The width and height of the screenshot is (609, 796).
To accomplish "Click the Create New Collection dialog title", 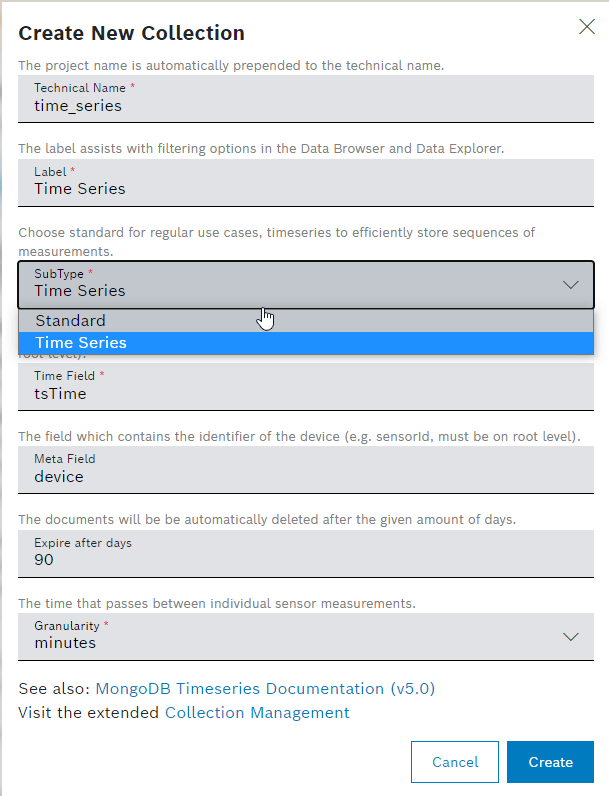I will pos(131,33).
